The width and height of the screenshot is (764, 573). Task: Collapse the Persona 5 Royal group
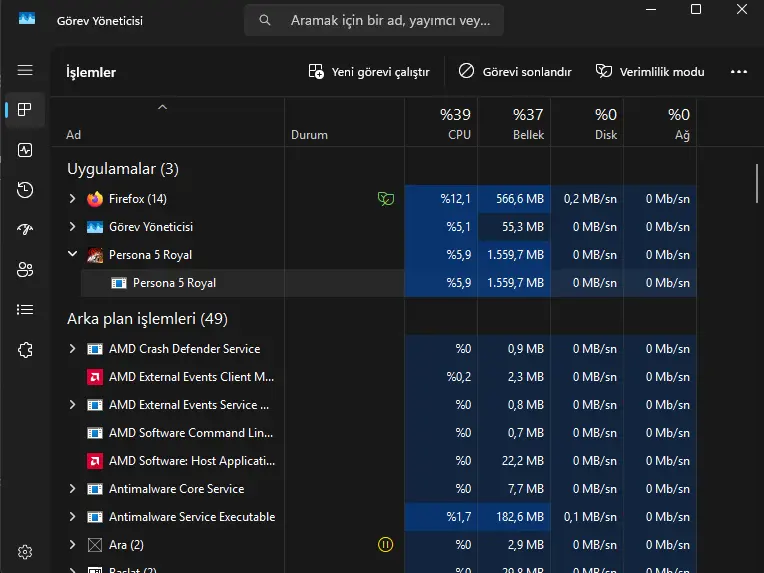[72, 254]
